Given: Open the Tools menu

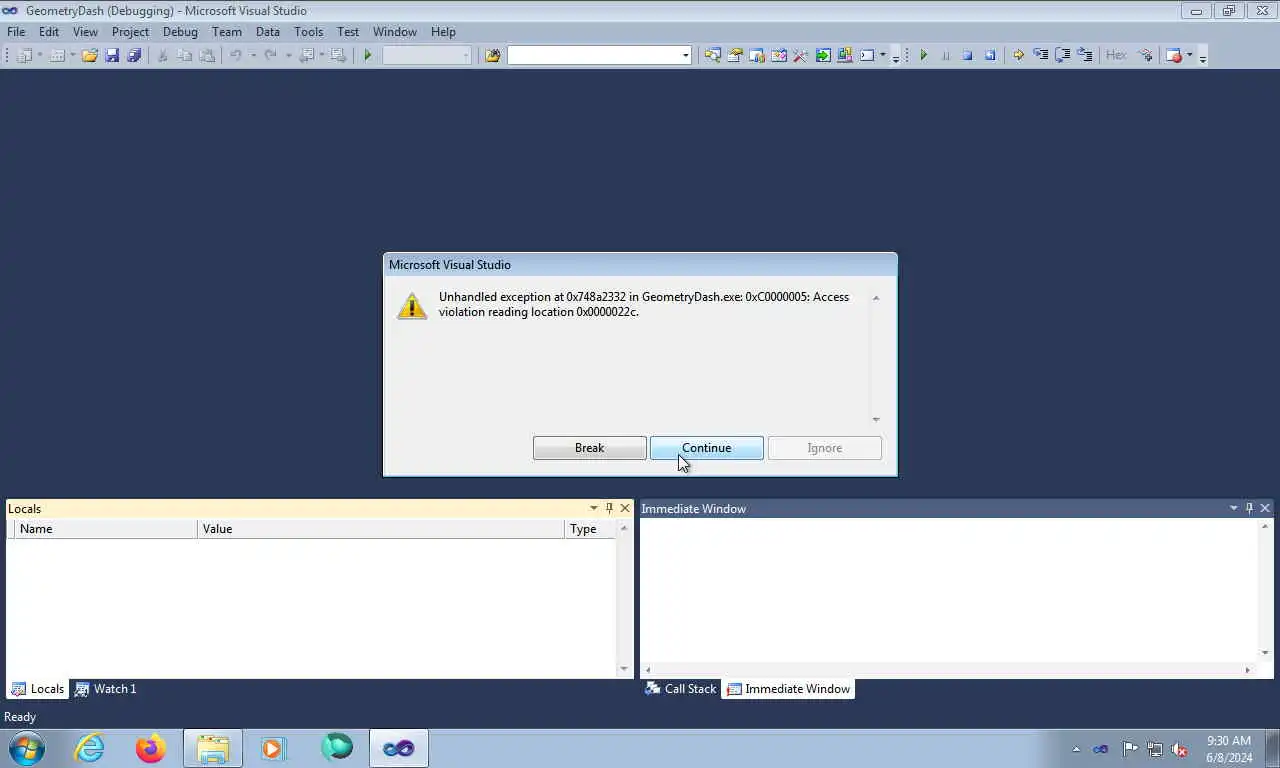Looking at the screenshot, I should 308,31.
